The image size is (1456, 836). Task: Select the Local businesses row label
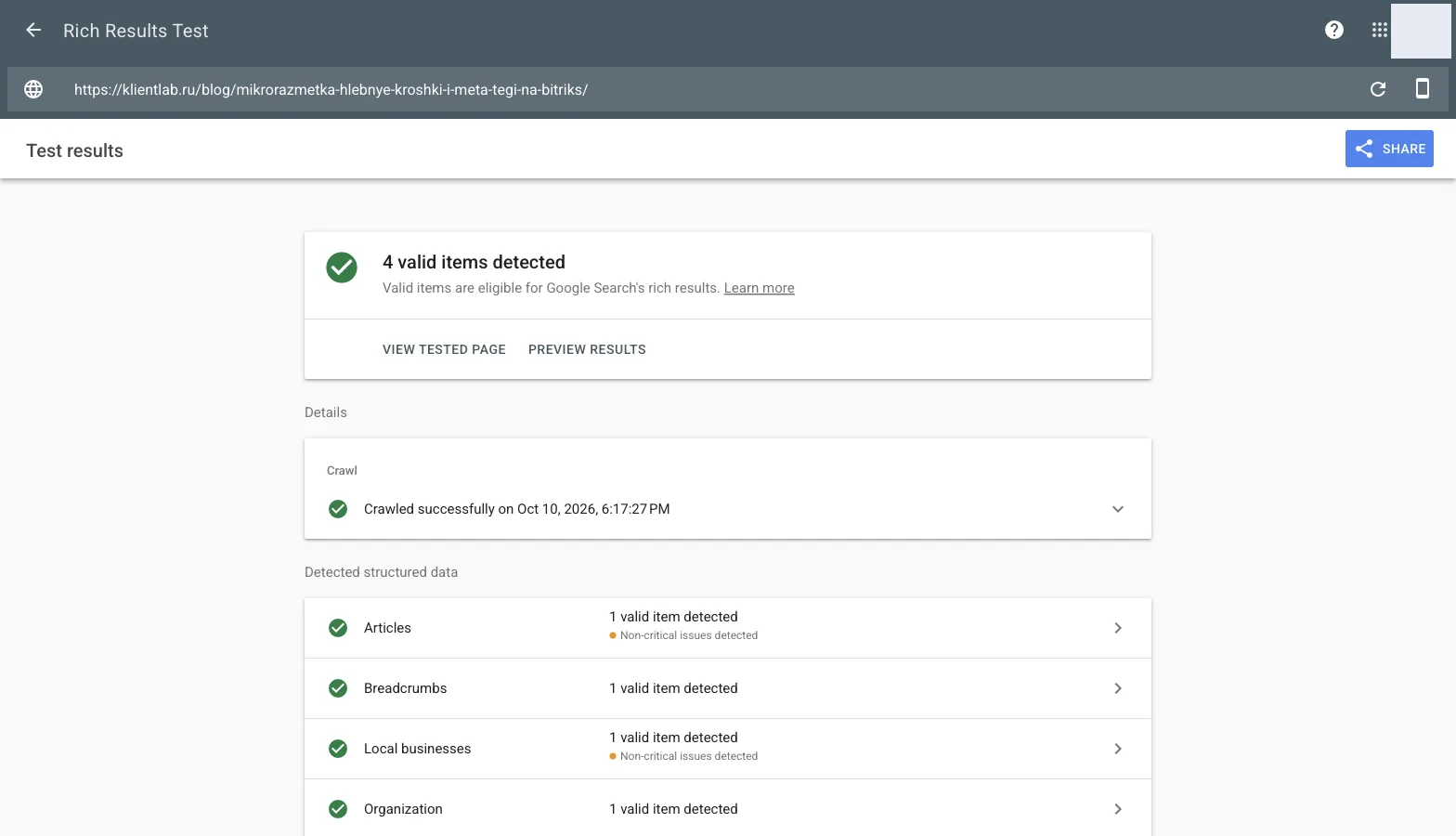(418, 749)
